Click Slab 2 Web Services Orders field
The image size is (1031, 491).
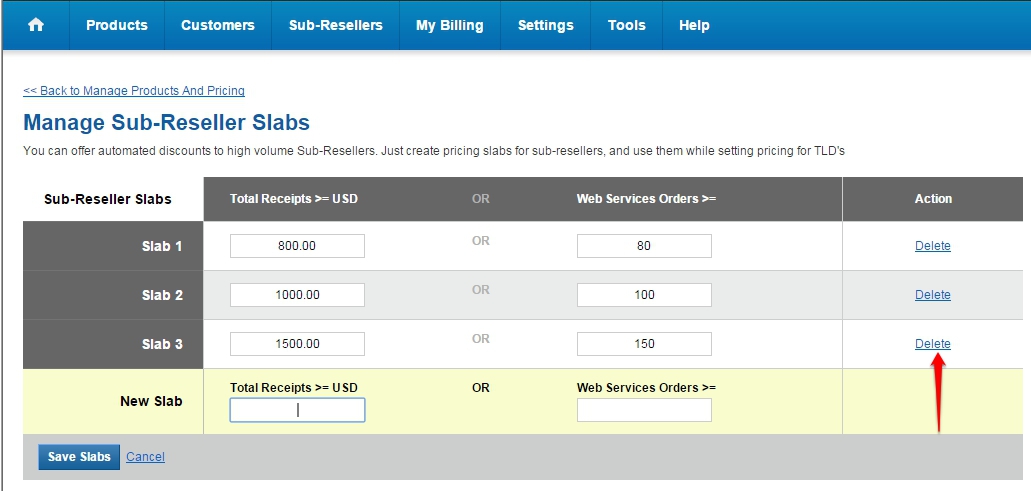[x=644, y=295]
